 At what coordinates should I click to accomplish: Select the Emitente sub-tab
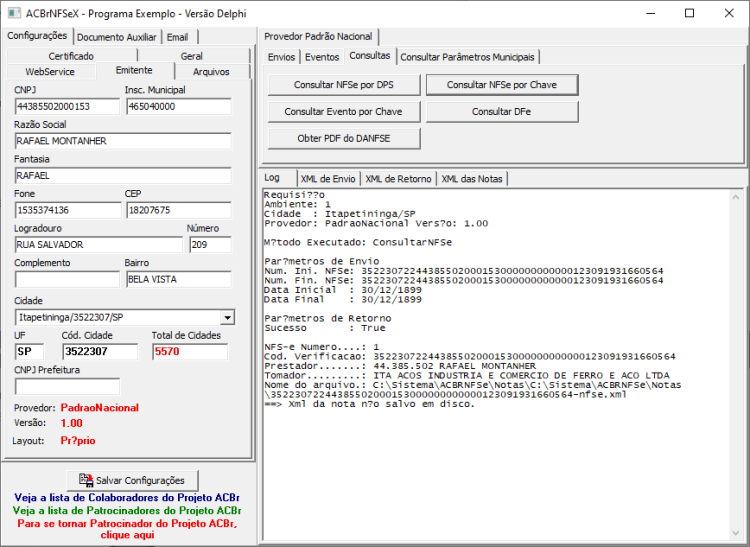click(134, 70)
